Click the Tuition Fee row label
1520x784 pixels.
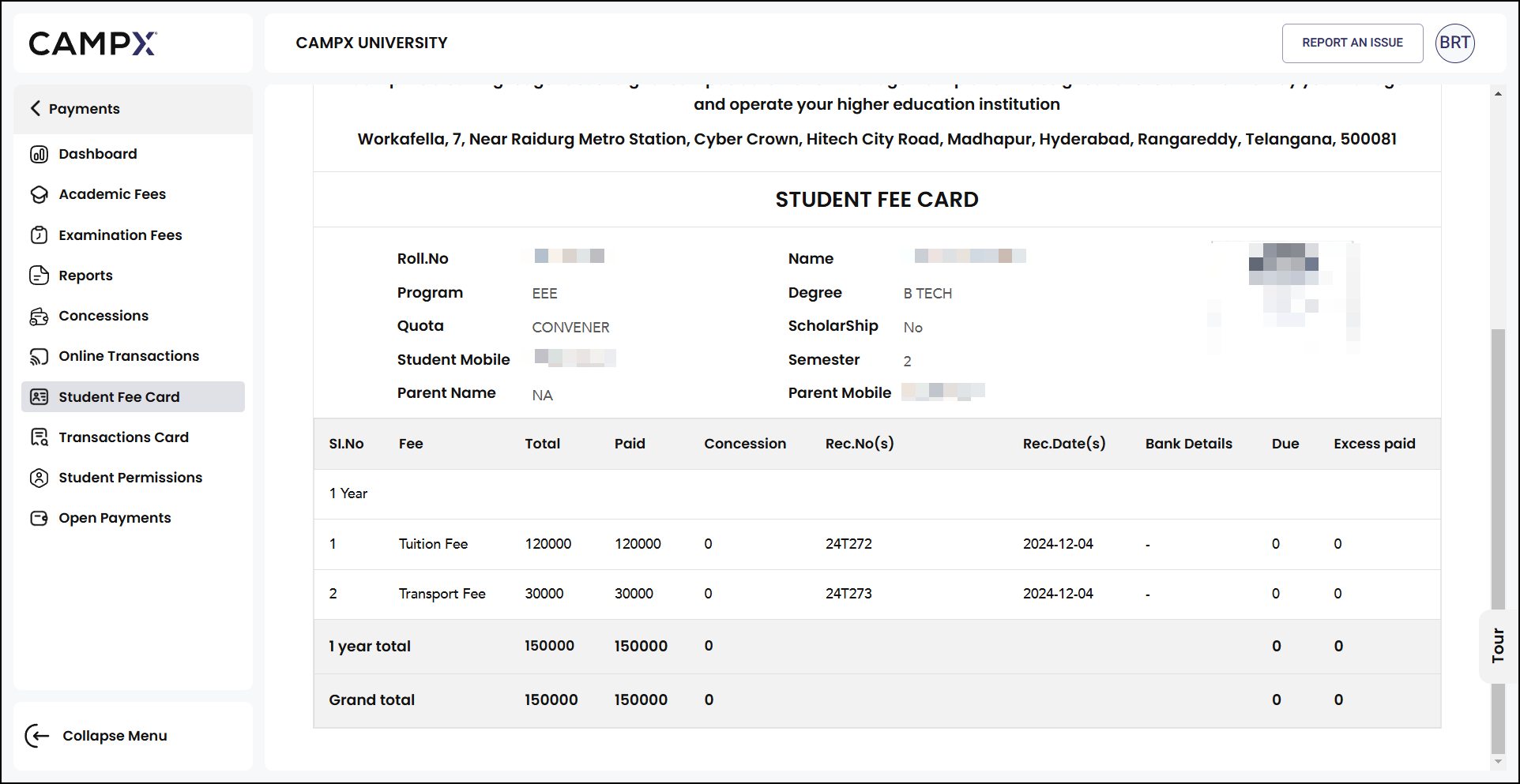[x=433, y=544]
